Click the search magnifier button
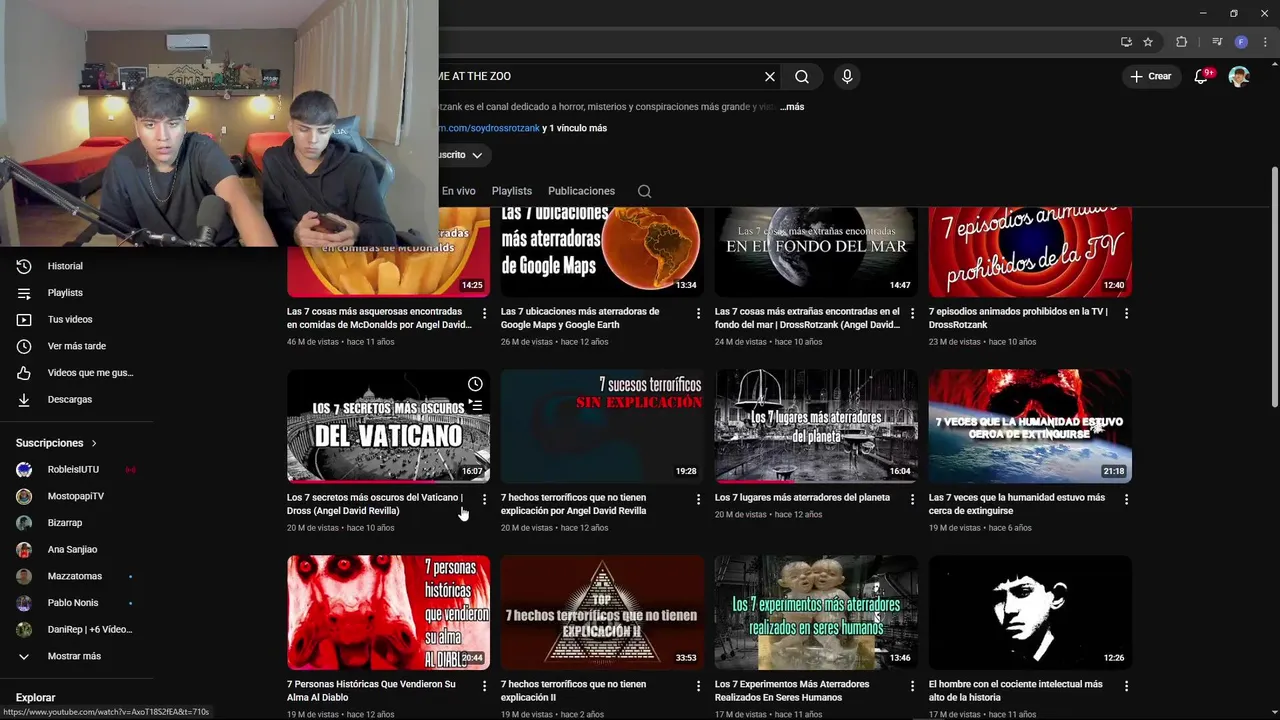Image resolution: width=1280 pixels, height=720 pixels. 802,76
